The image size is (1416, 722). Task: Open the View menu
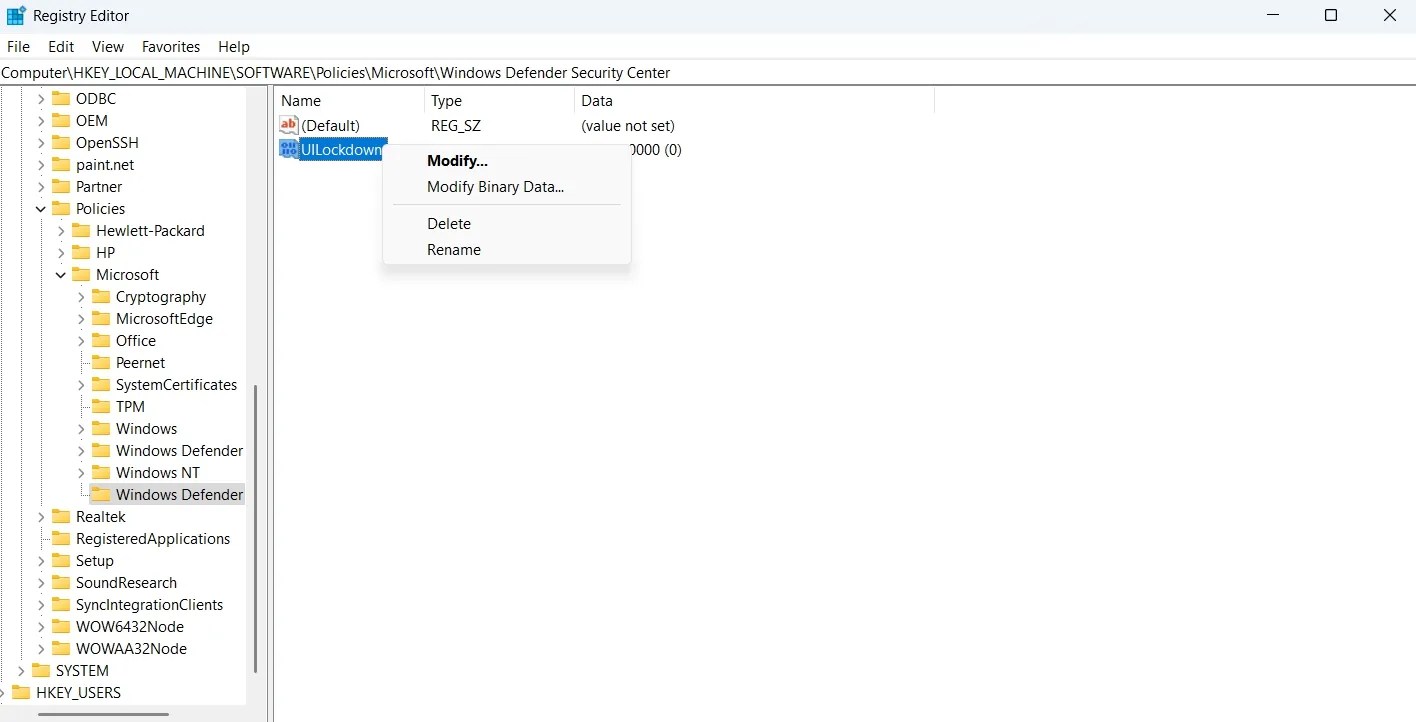(107, 46)
